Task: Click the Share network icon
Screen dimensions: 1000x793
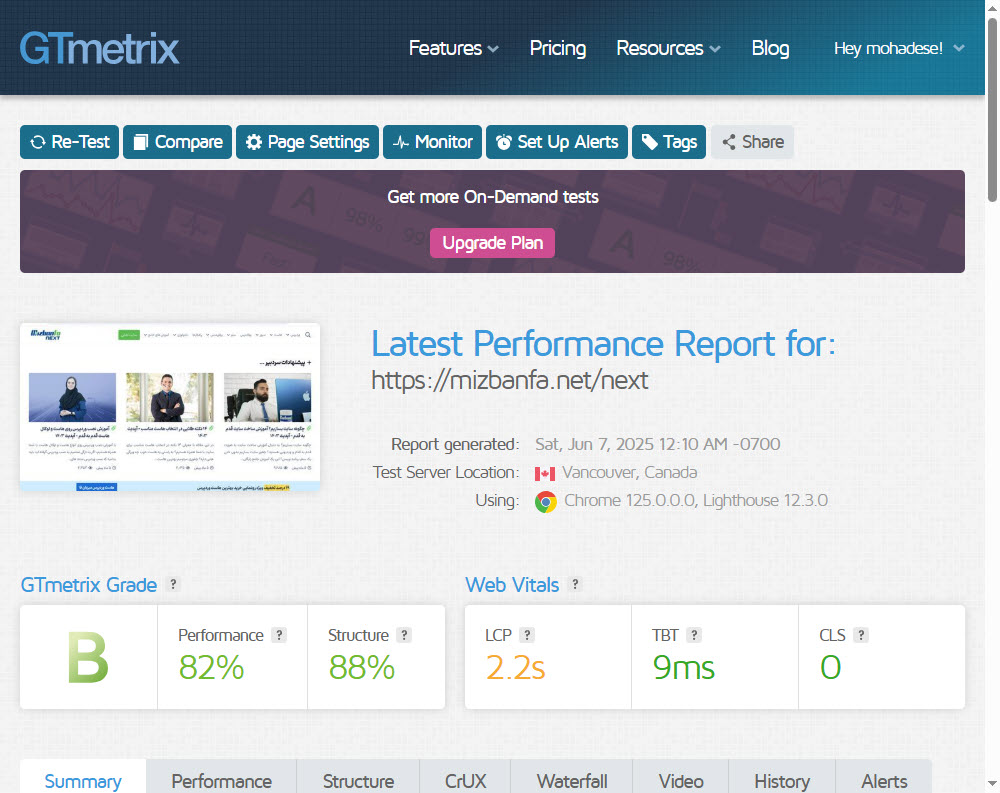Action: click(729, 142)
